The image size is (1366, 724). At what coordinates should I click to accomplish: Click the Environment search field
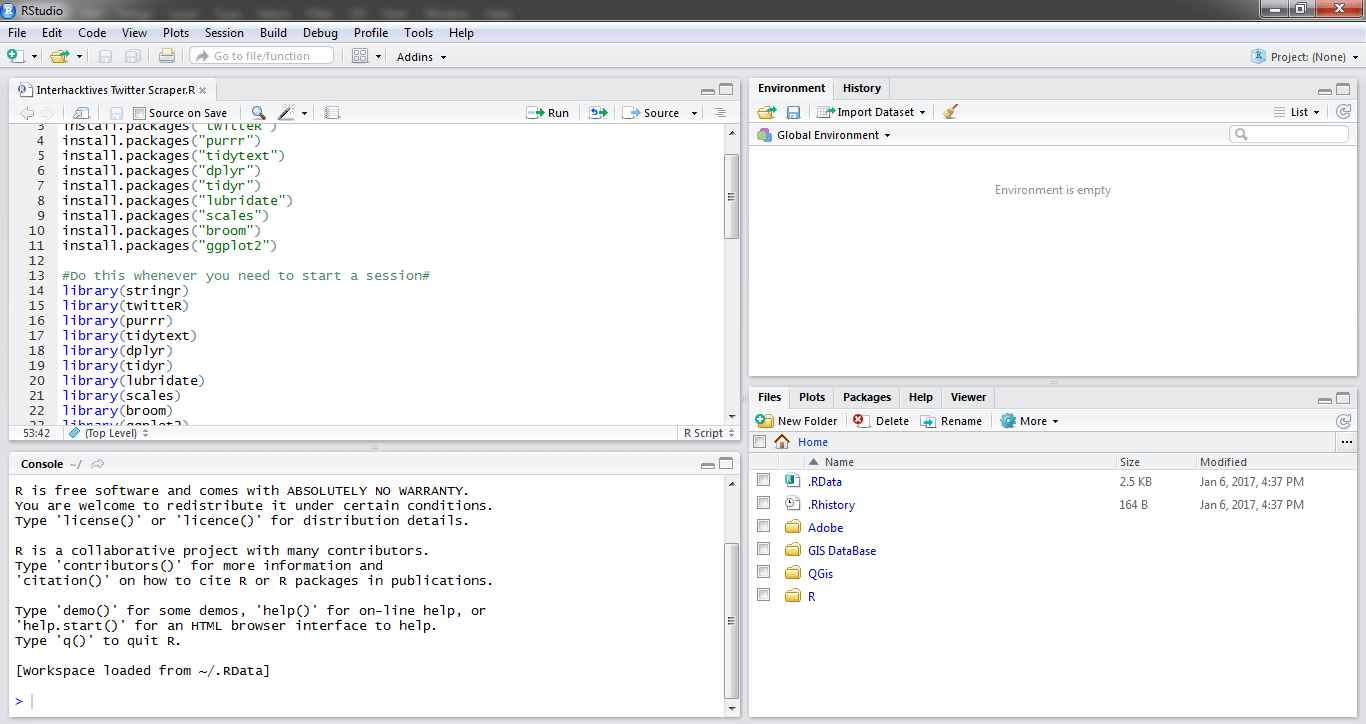click(x=1289, y=134)
